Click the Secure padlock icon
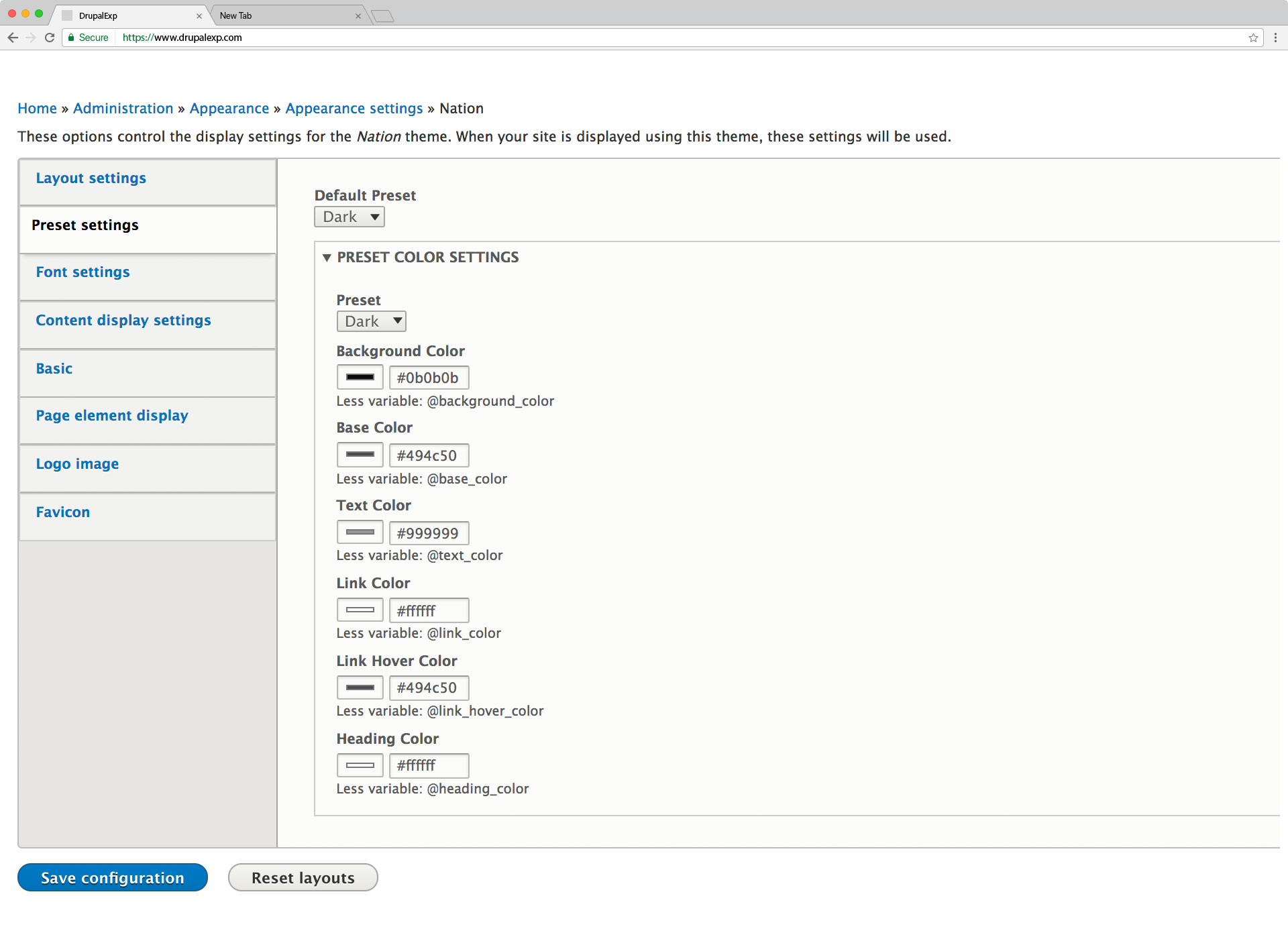 point(71,38)
